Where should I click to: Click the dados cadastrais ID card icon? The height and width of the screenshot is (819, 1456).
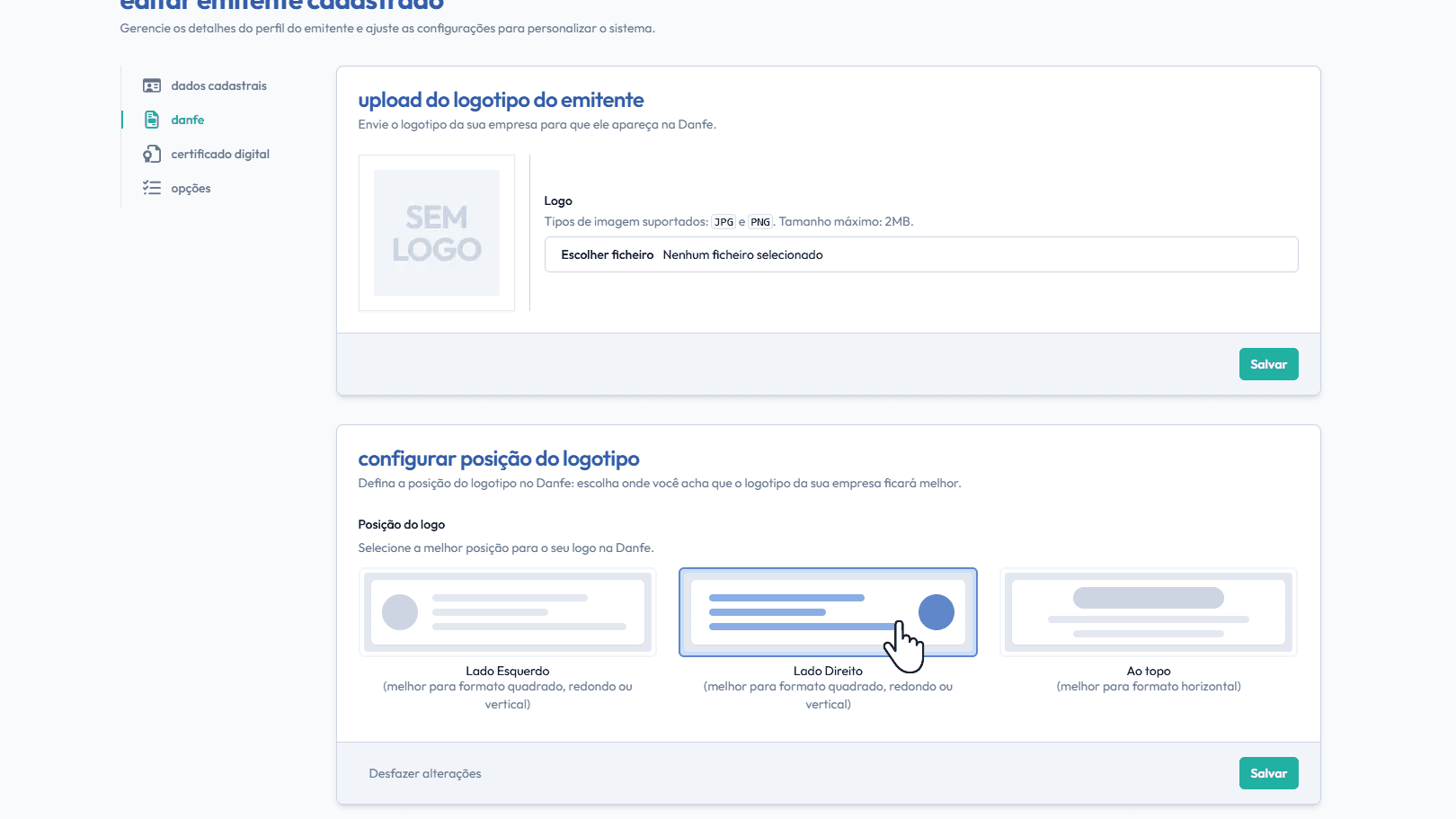click(152, 86)
